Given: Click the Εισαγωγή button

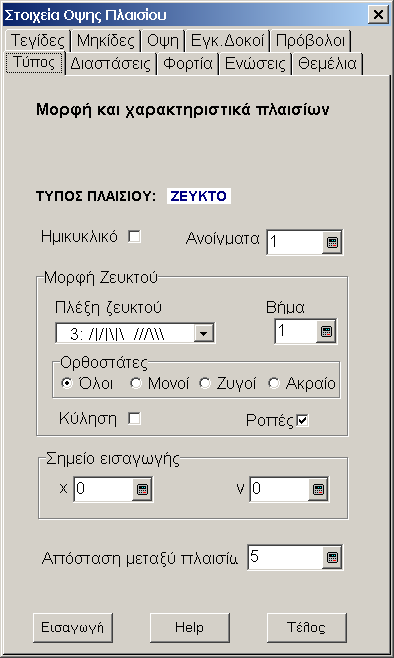Looking at the screenshot, I should (73, 627).
